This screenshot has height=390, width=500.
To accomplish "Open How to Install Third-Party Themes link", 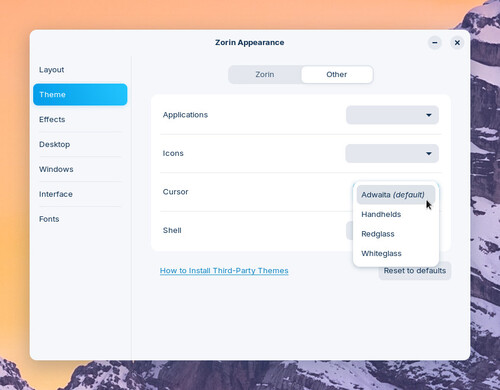I will [224, 271].
